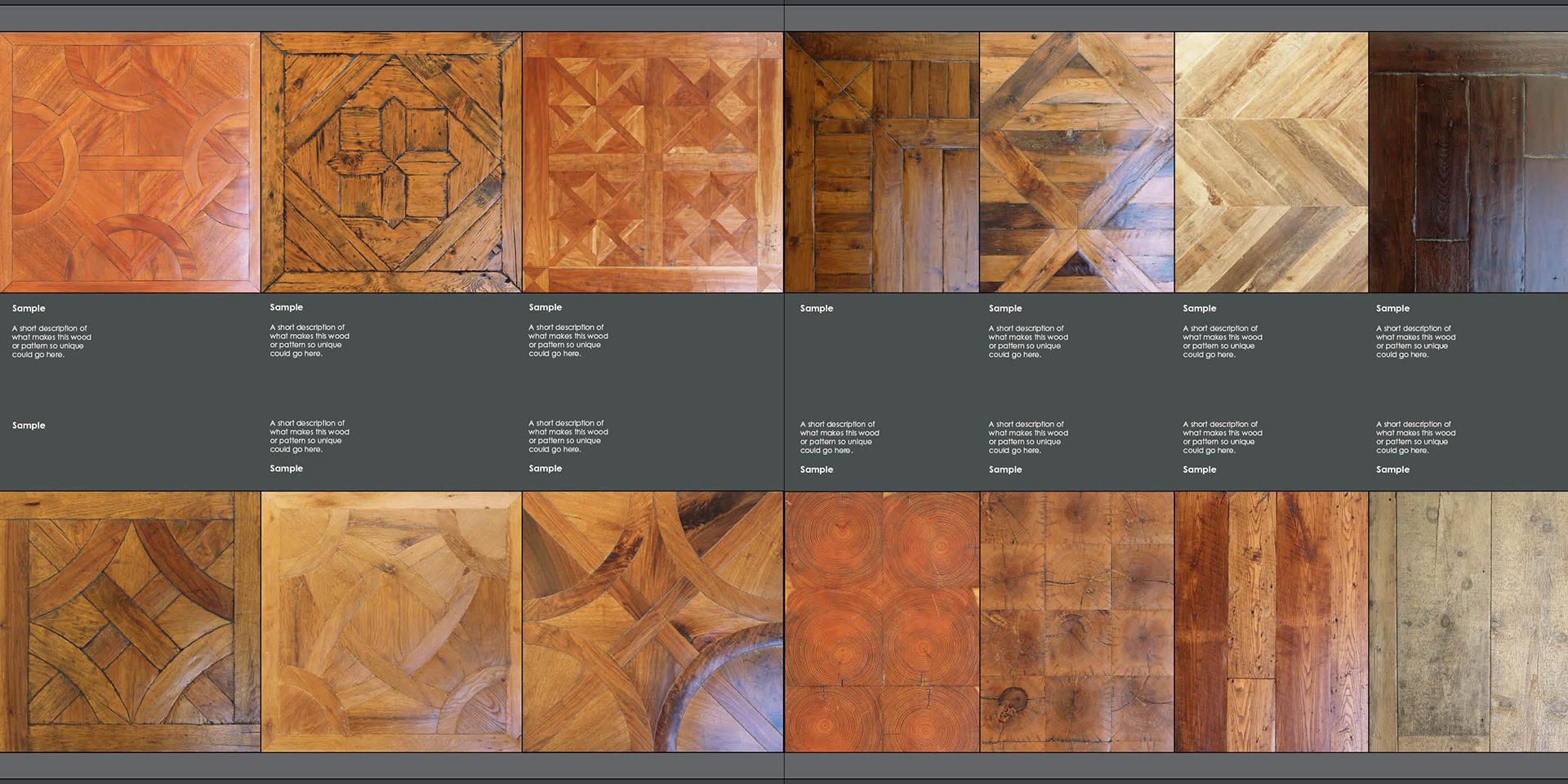Select the weathered grey plank image
Image resolution: width=1568 pixels, height=784 pixels.
coord(1468,621)
